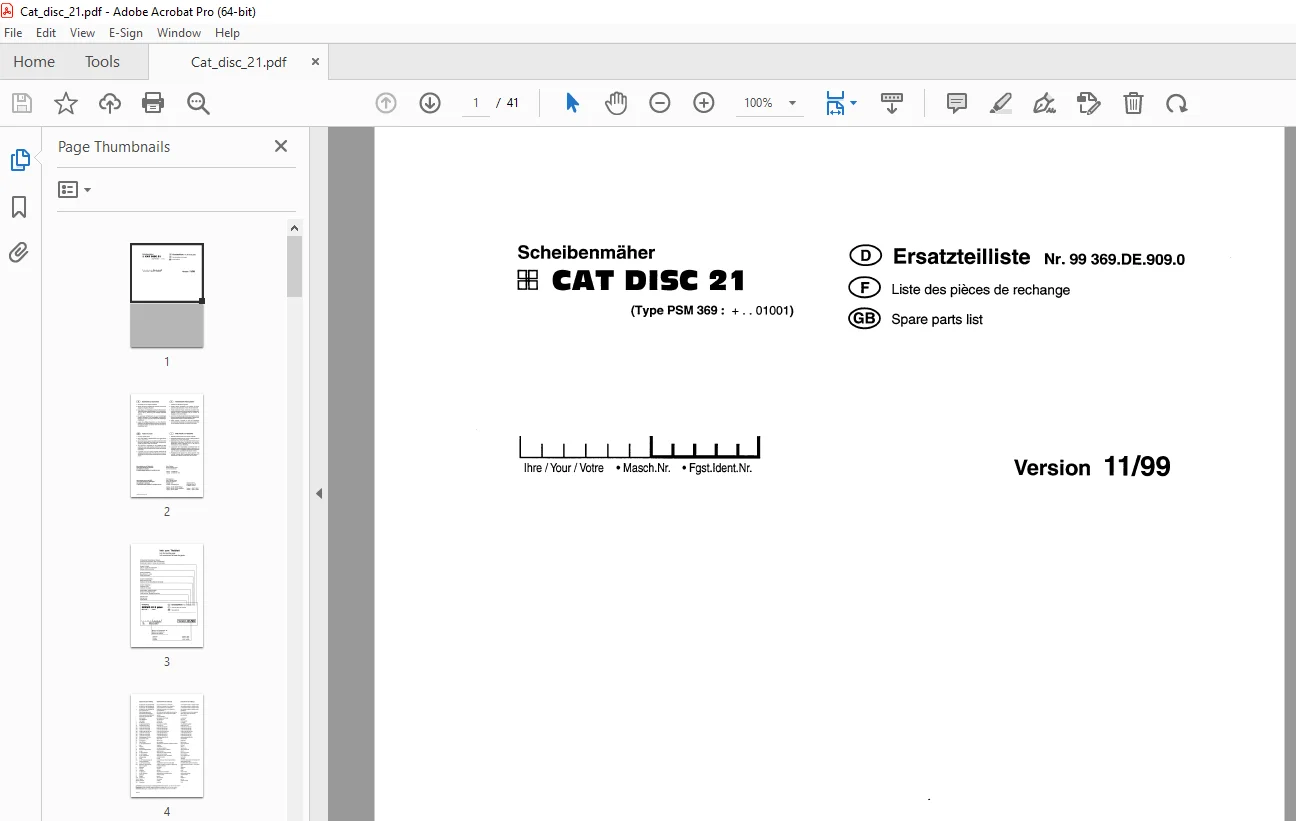This screenshot has width=1296, height=821.
Task: Select page 1 thumbnail
Action: tap(167, 295)
